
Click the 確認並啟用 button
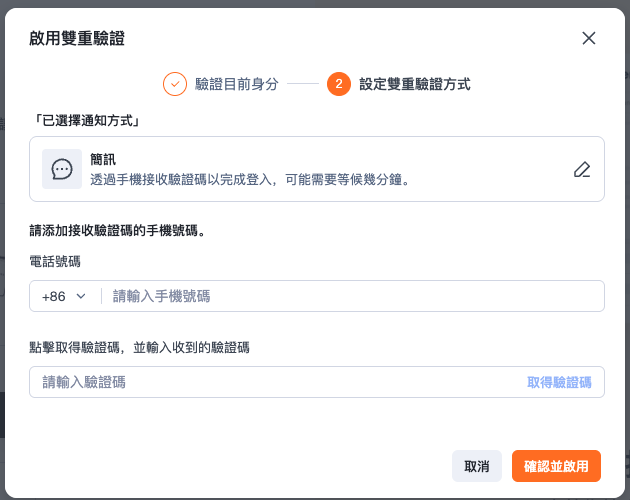(x=556, y=466)
